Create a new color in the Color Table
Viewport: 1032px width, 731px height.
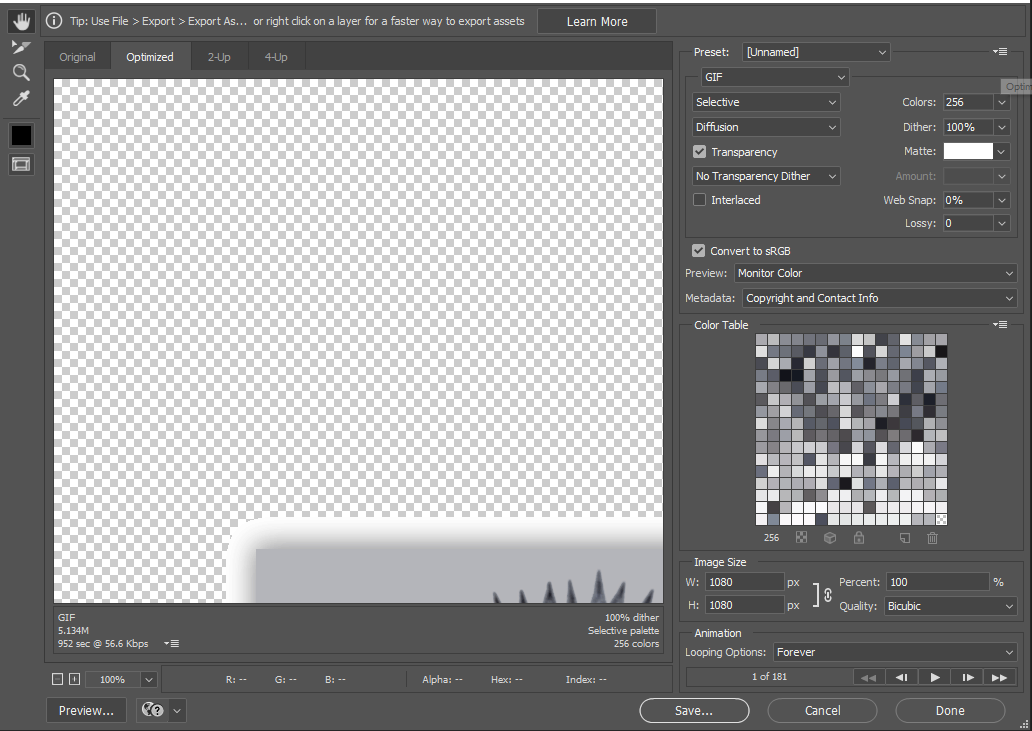point(903,537)
